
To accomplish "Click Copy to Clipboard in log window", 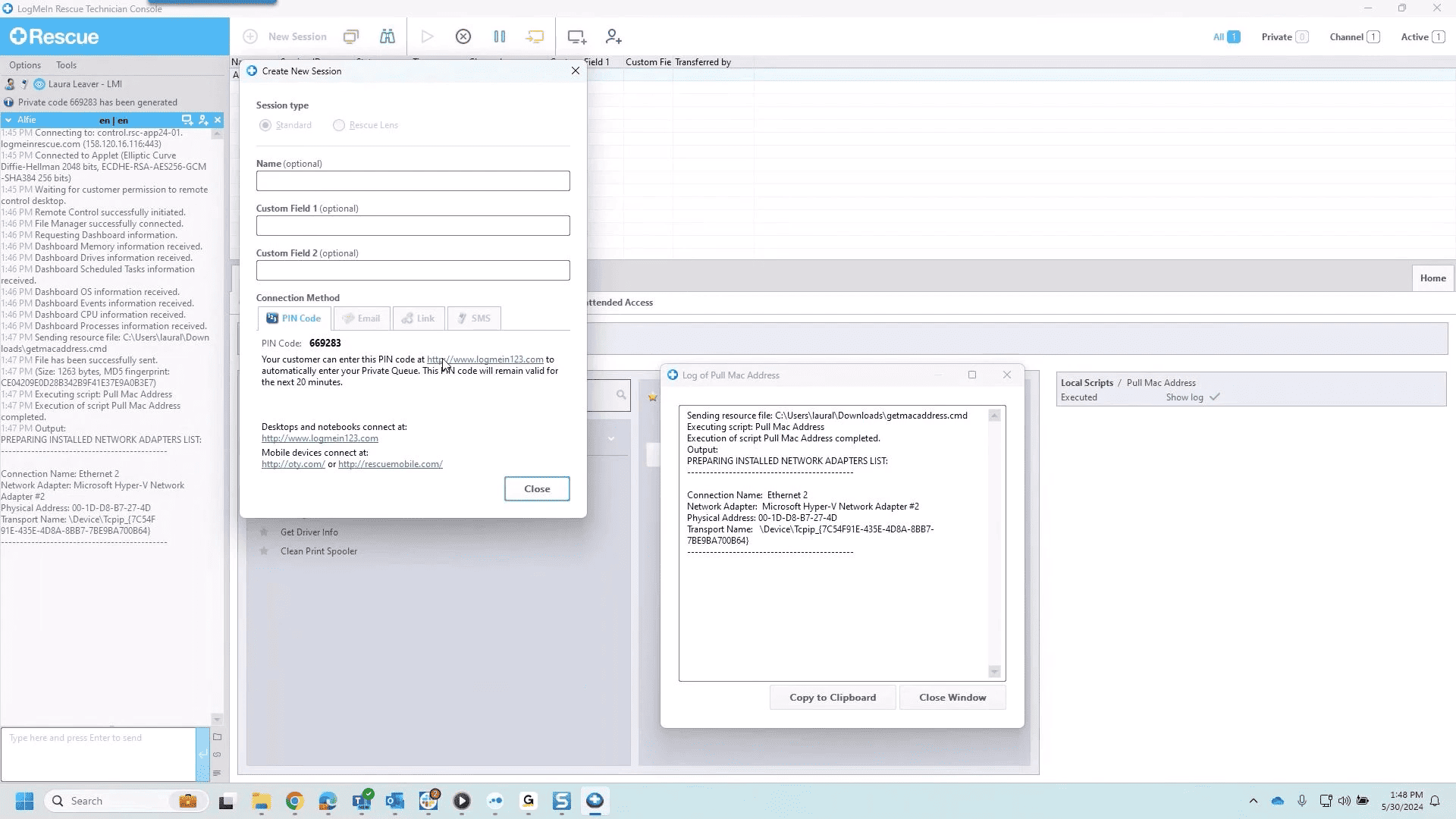I will pyautogui.click(x=833, y=698).
